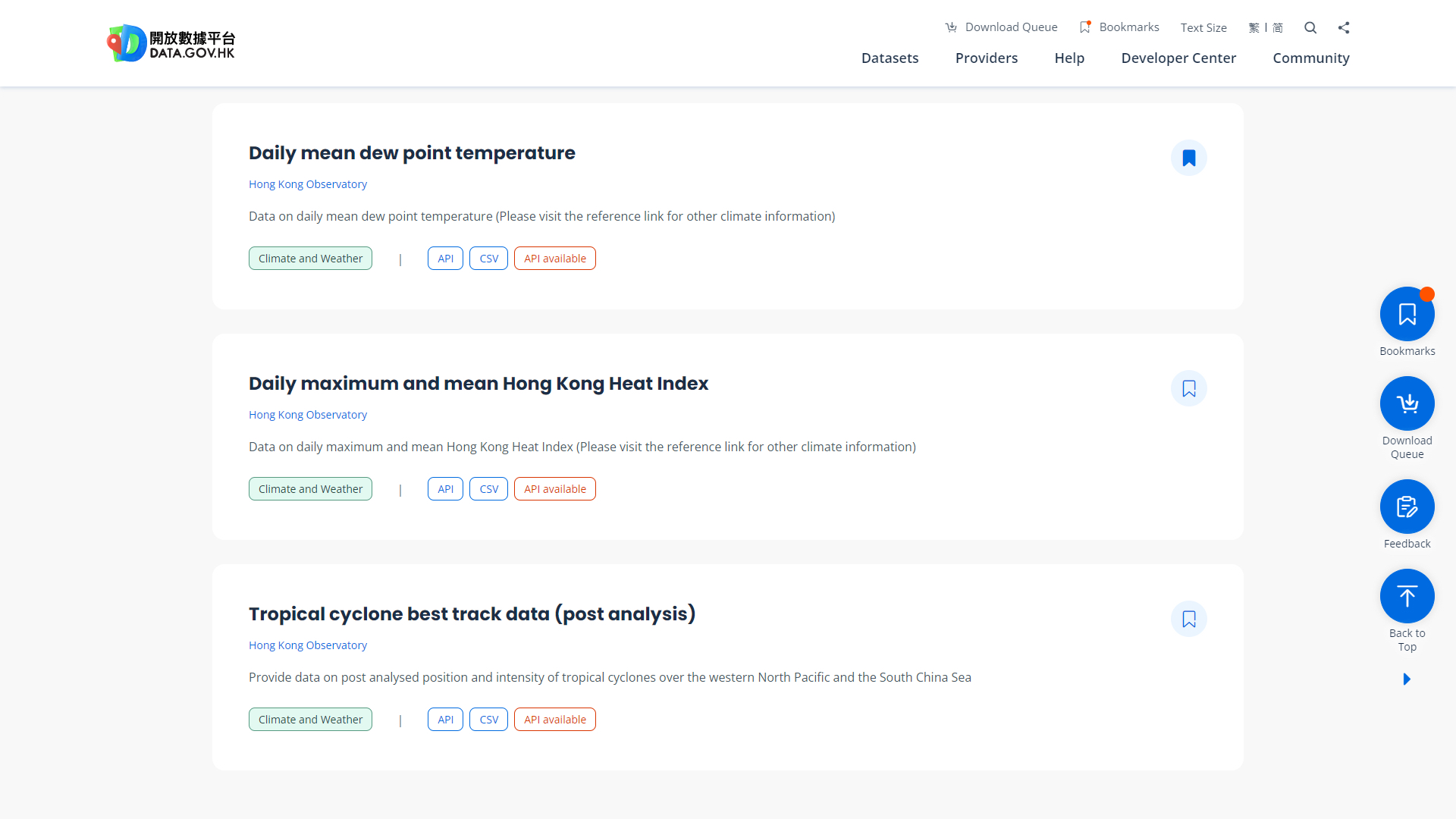Open the Community menu
The width and height of the screenshot is (1456, 819).
click(1310, 58)
